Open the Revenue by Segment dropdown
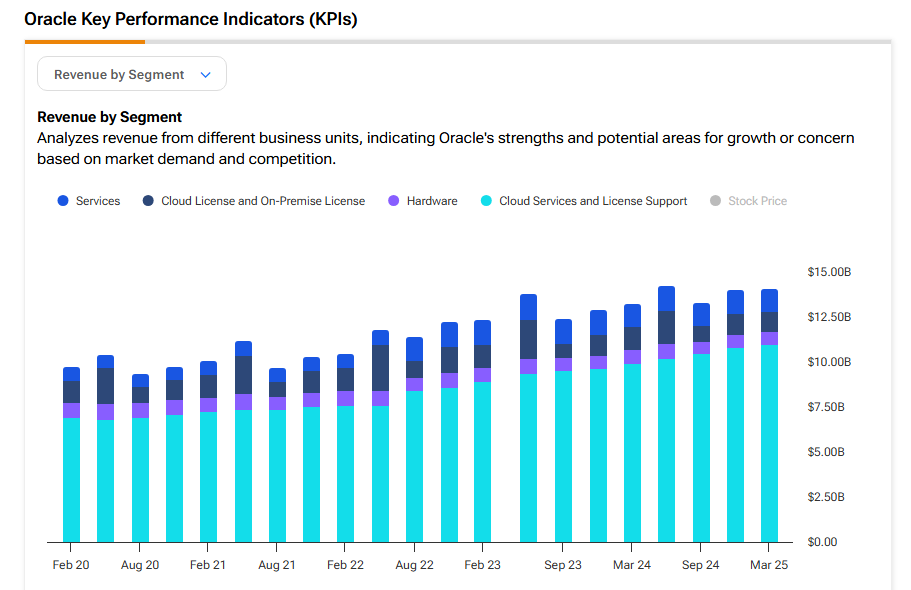The width and height of the screenshot is (911, 590). [132, 74]
